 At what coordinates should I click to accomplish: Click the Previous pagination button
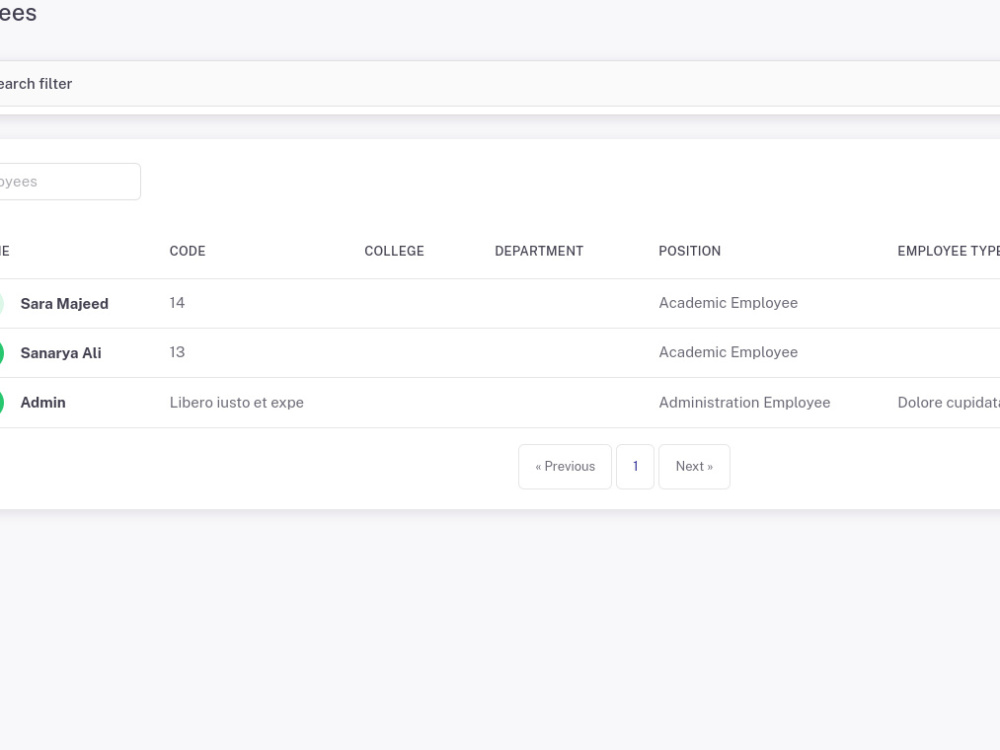564,467
